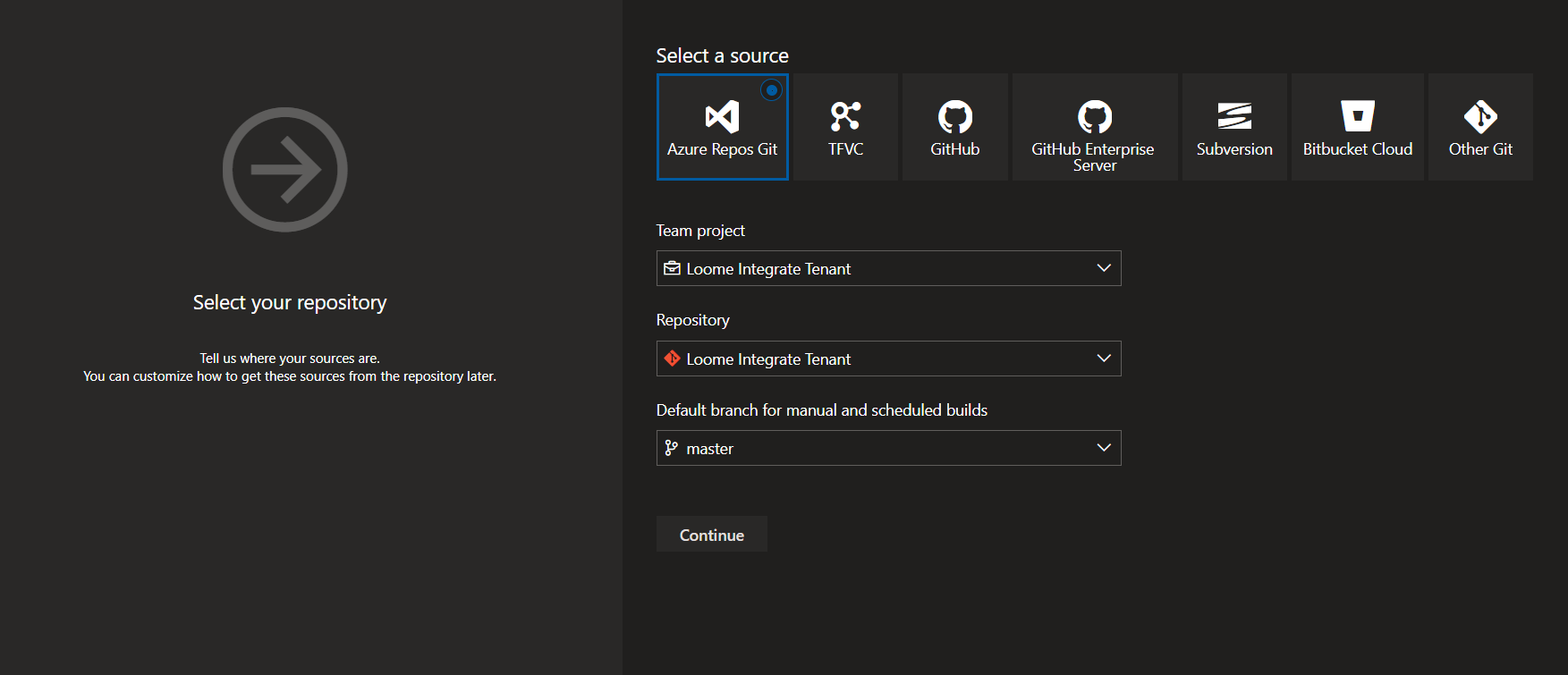The image size is (1568, 675).
Task: Click the large circled arrow icon
Action: (x=285, y=170)
